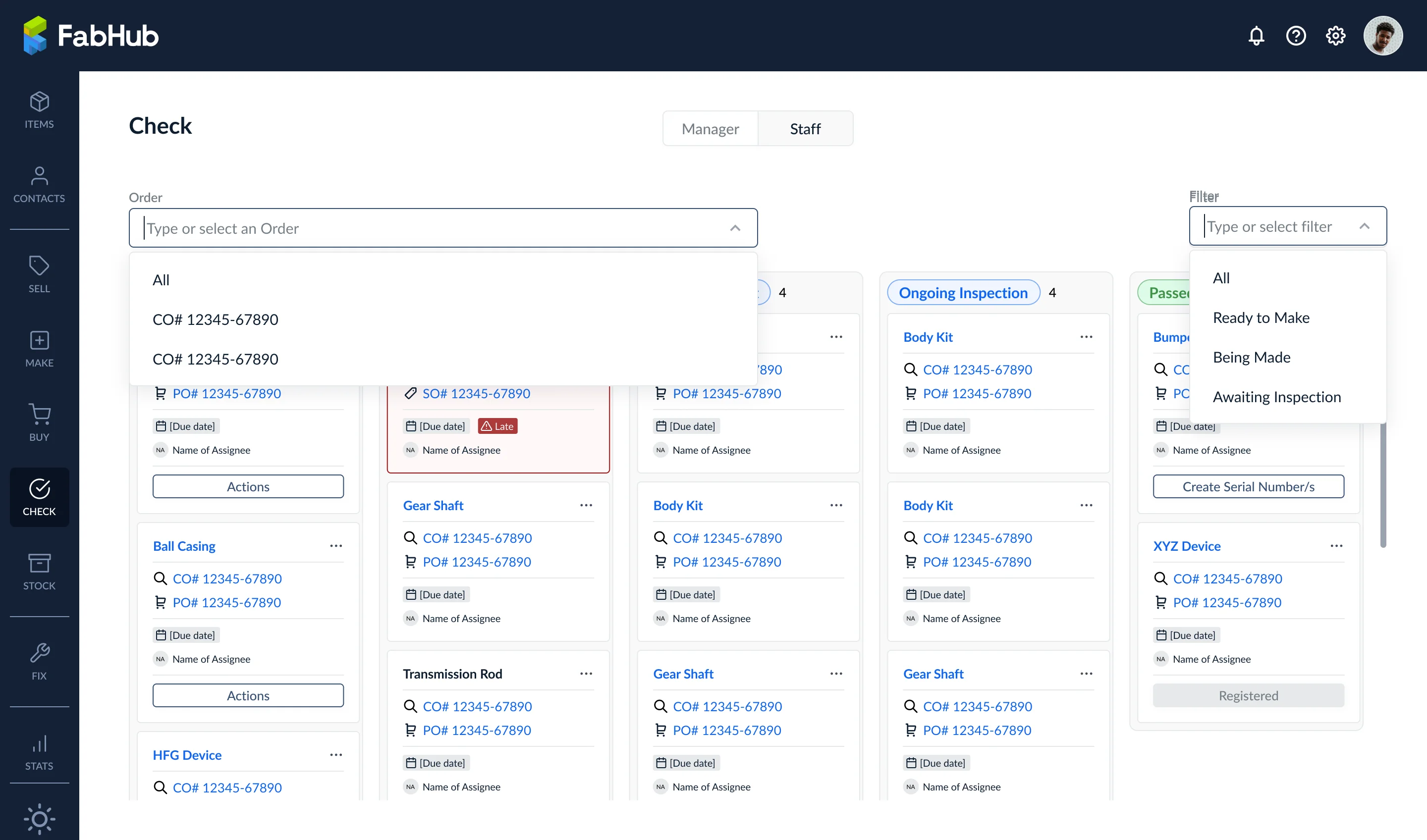Select the Check section in sidebar

coord(39,497)
